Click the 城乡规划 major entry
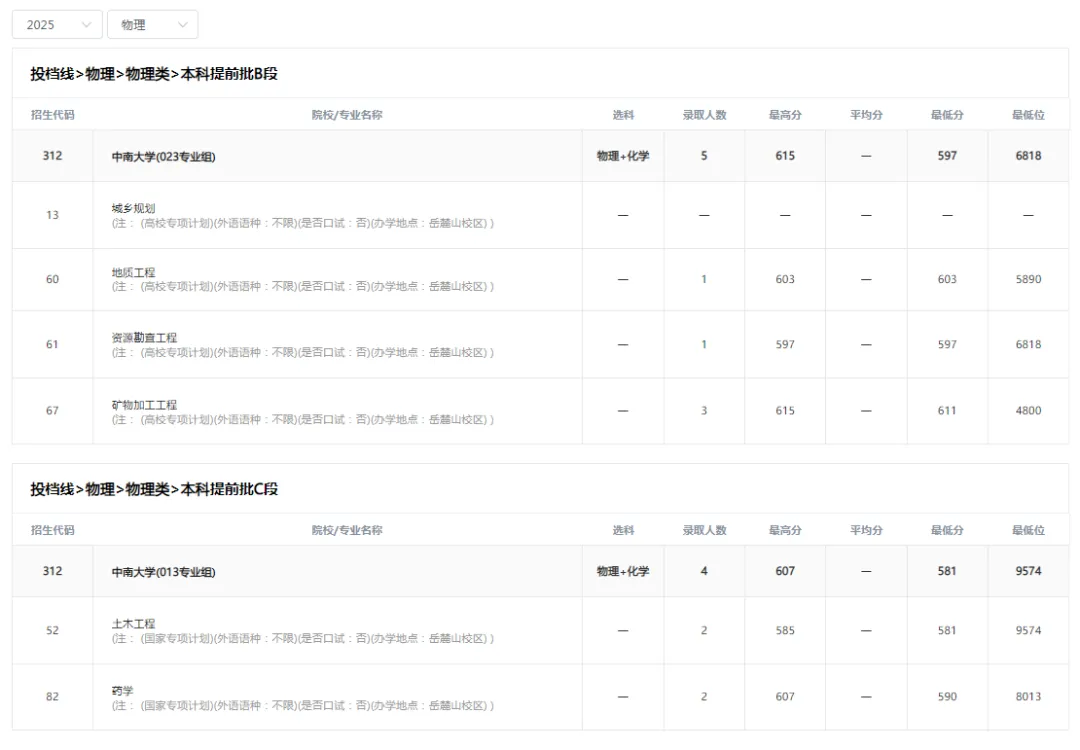The width and height of the screenshot is (1080, 750). (133, 208)
